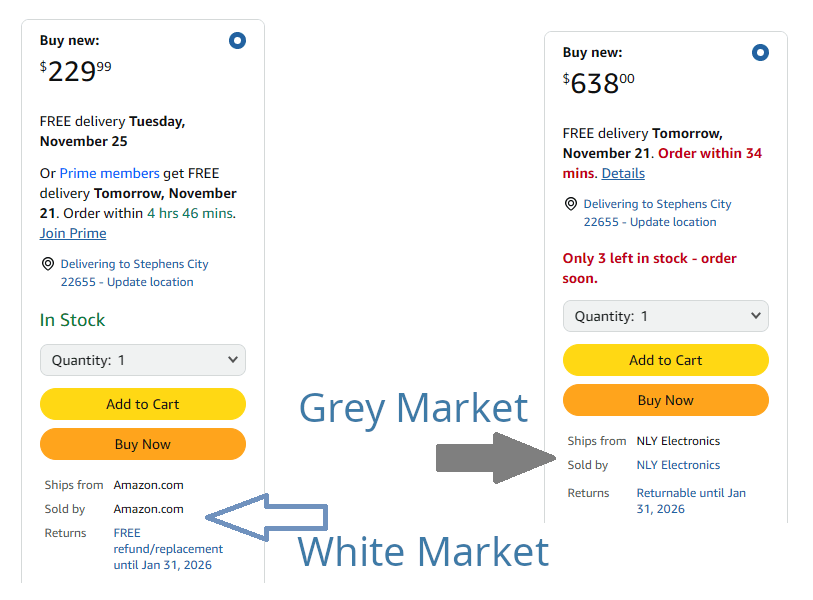The width and height of the screenshot is (813, 600).
Task: Open the Quantity dropdown in the Amazon.com offer
Action: 143,360
